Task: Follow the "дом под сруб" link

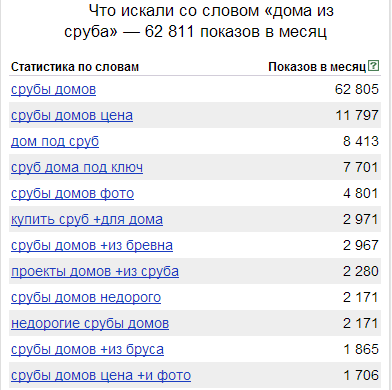Action: [55, 142]
